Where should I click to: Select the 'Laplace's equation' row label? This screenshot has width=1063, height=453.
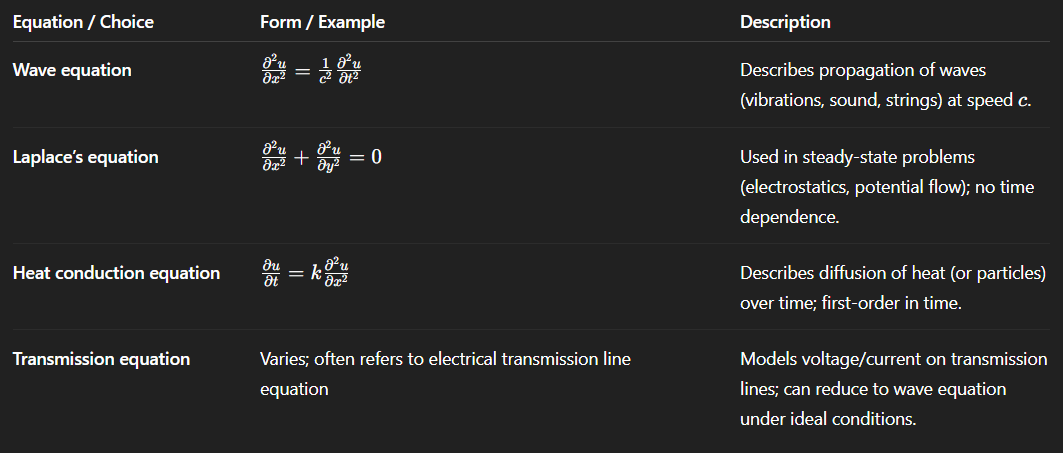(x=85, y=157)
